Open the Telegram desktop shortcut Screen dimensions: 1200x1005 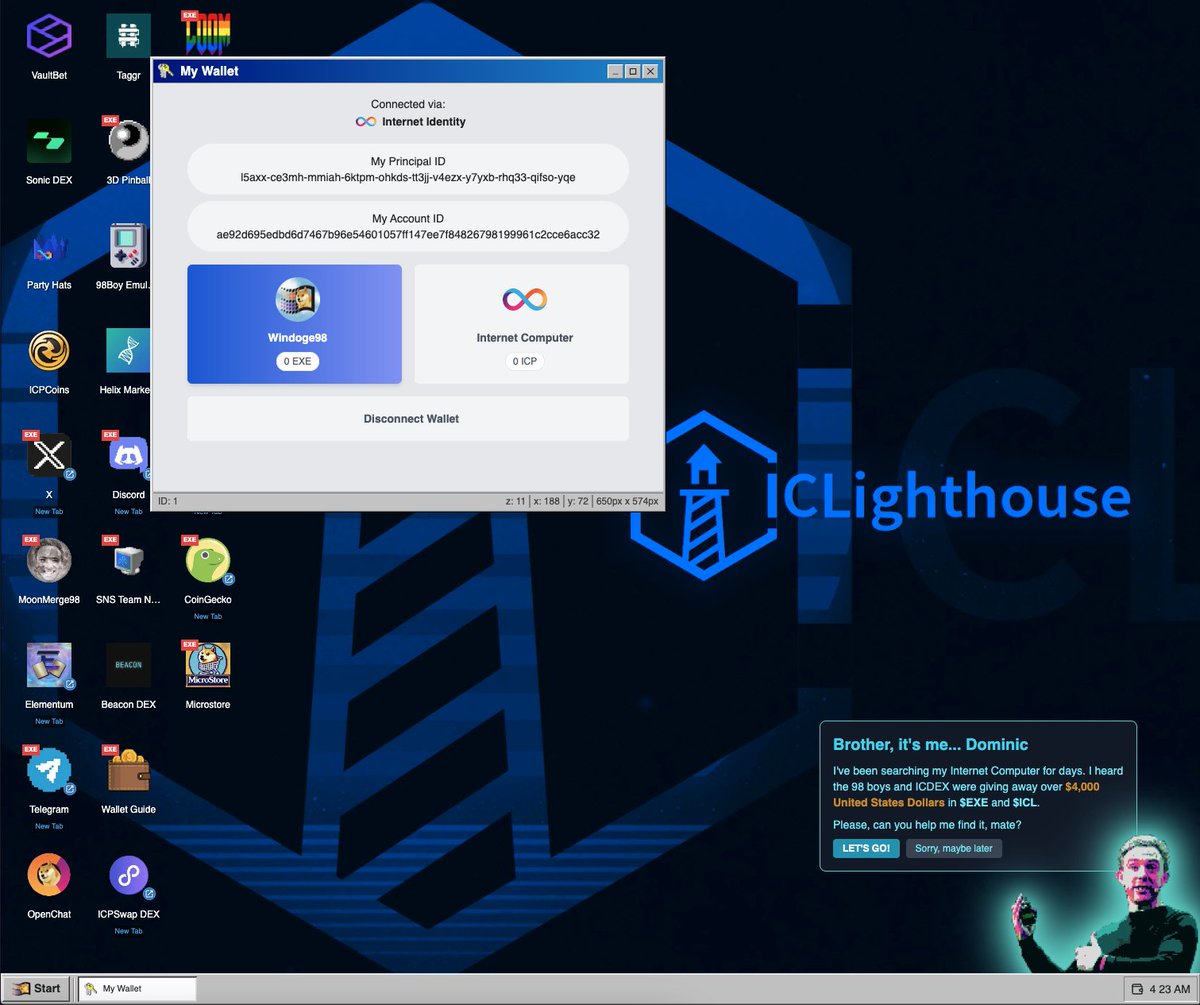click(49, 771)
